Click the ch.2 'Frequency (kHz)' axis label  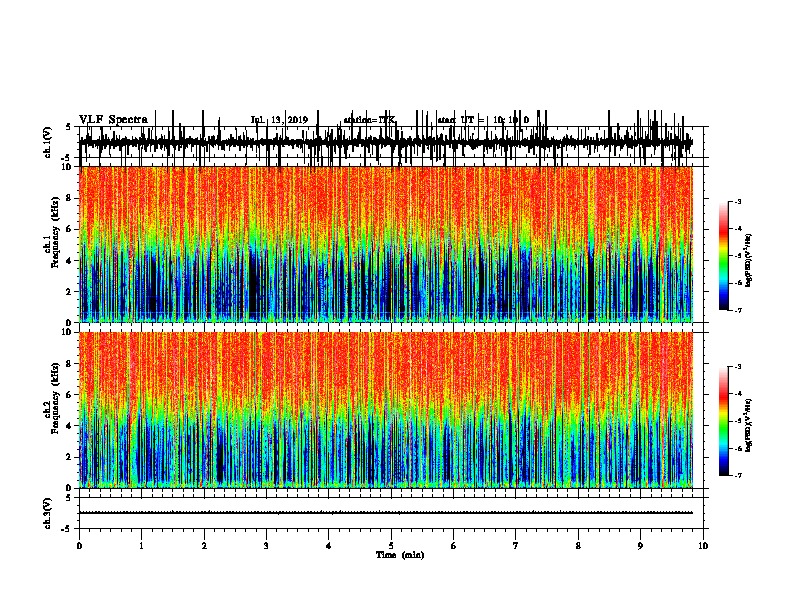55,398
